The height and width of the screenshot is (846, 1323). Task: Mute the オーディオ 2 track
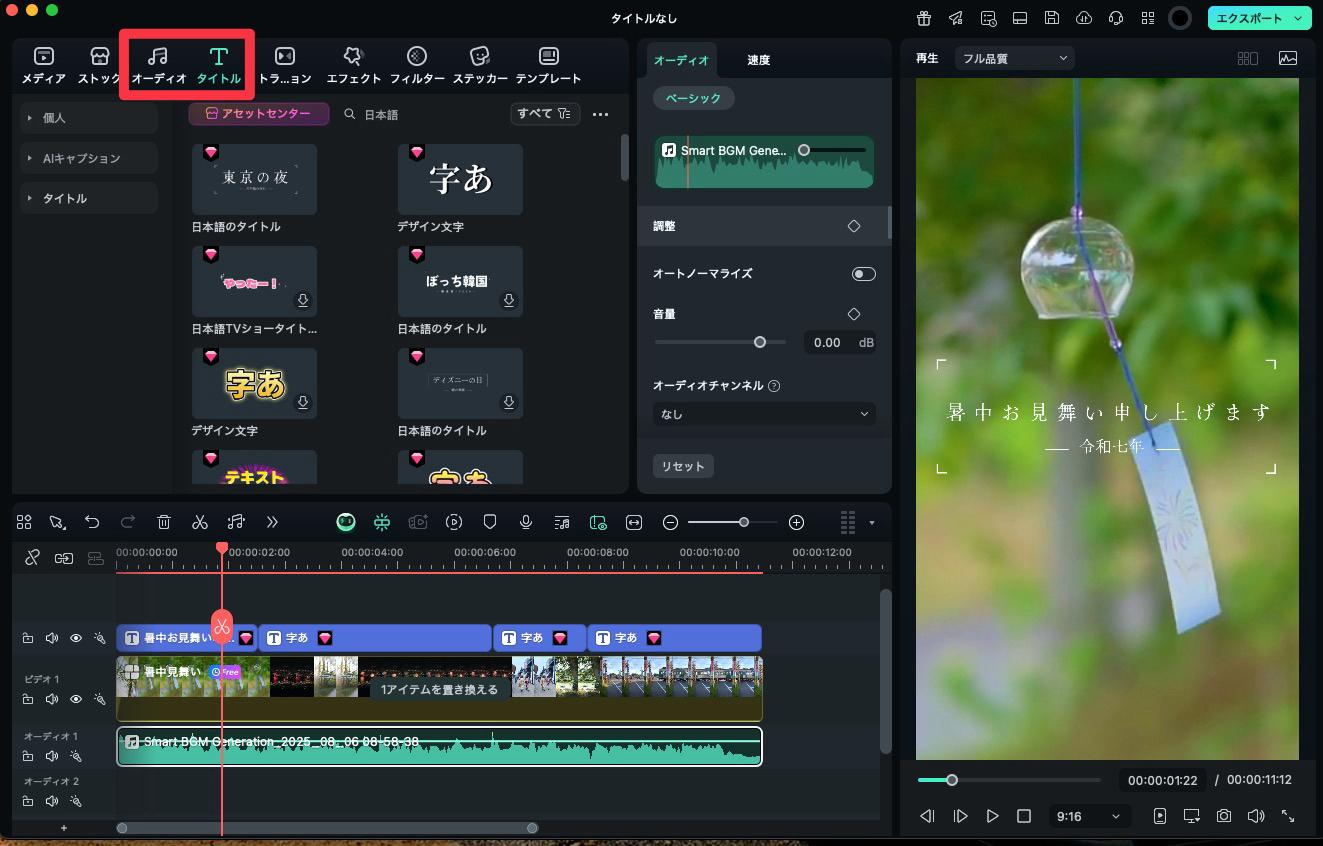coord(52,801)
